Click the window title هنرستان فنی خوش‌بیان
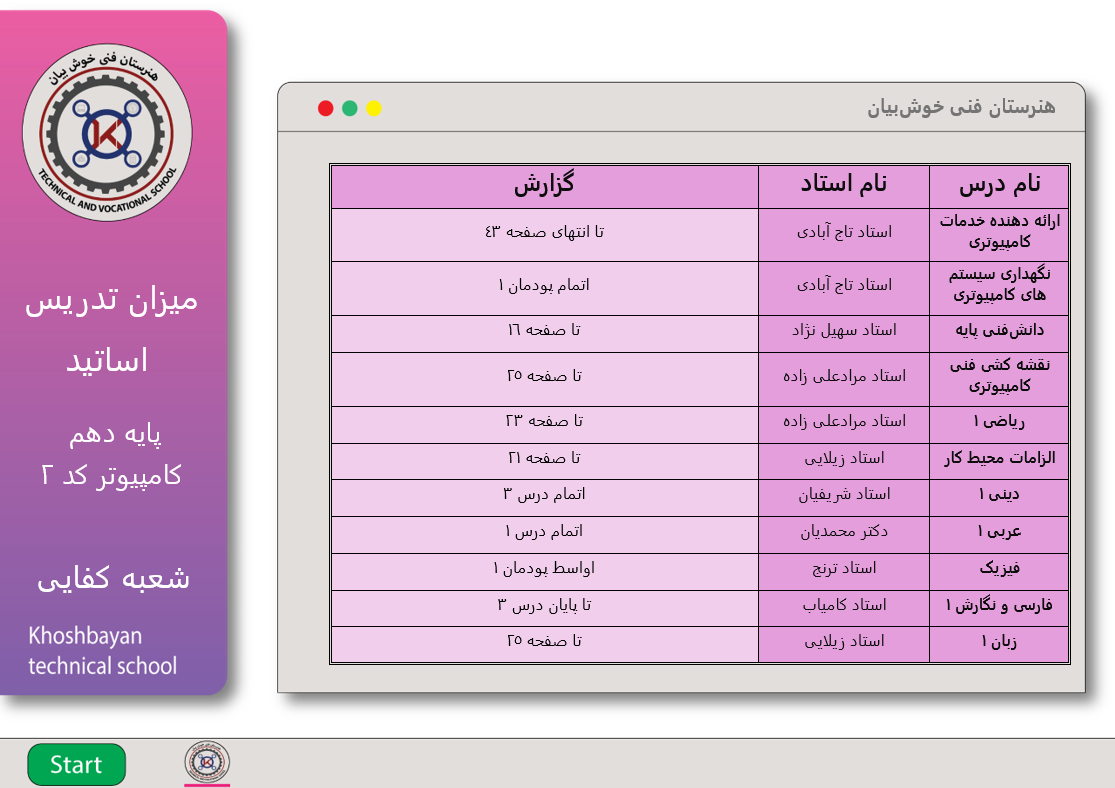1115x788 pixels. [x=960, y=107]
